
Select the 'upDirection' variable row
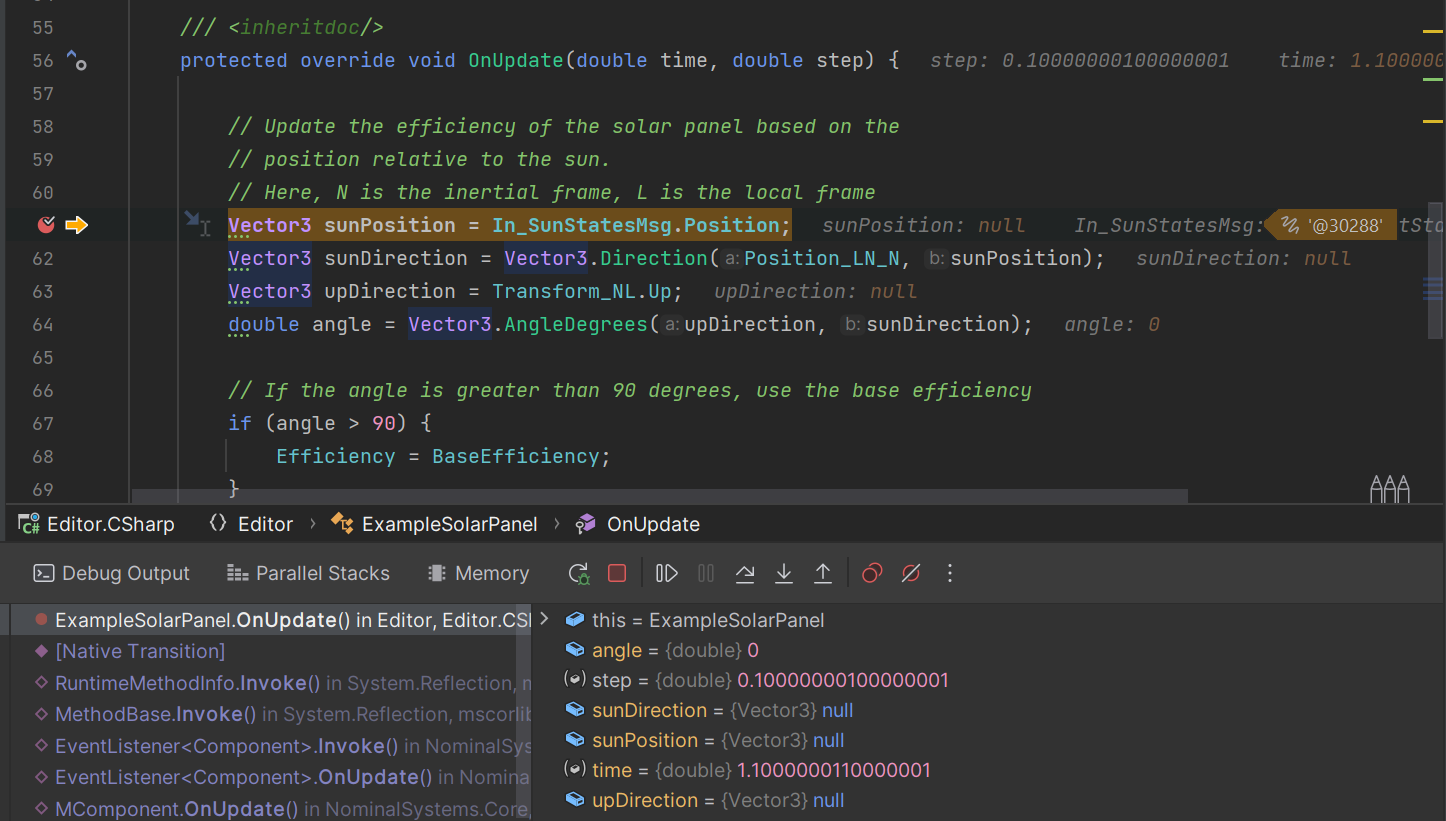click(989, 800)
